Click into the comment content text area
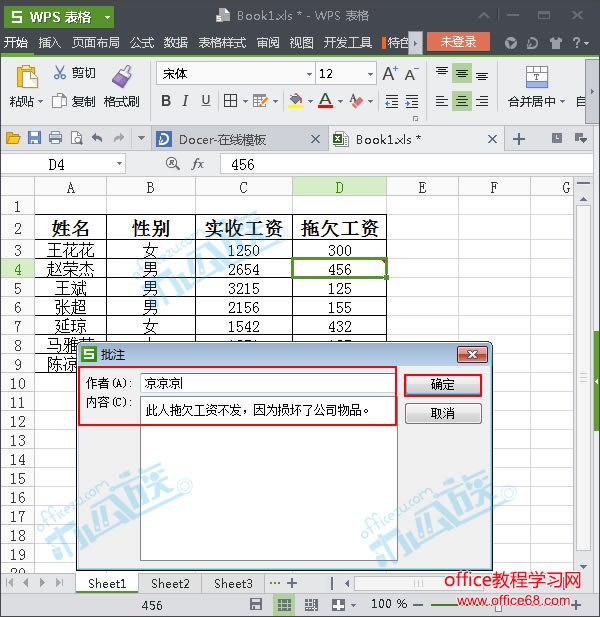Viewport: 600px width, 617px height. coord(268,478)
